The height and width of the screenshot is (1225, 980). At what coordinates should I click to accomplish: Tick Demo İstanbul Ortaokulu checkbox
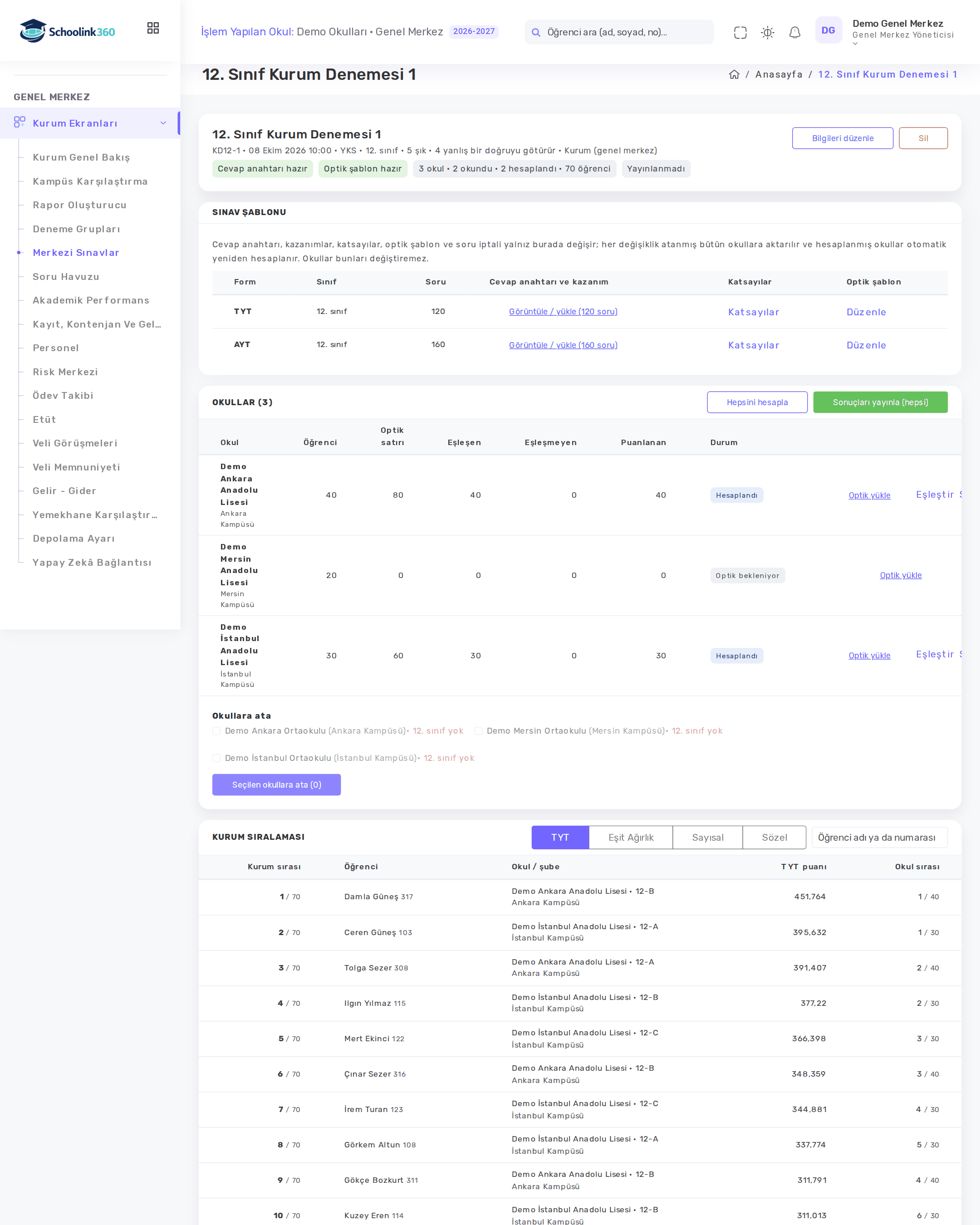pyautogui.click(x=216, y=758)
